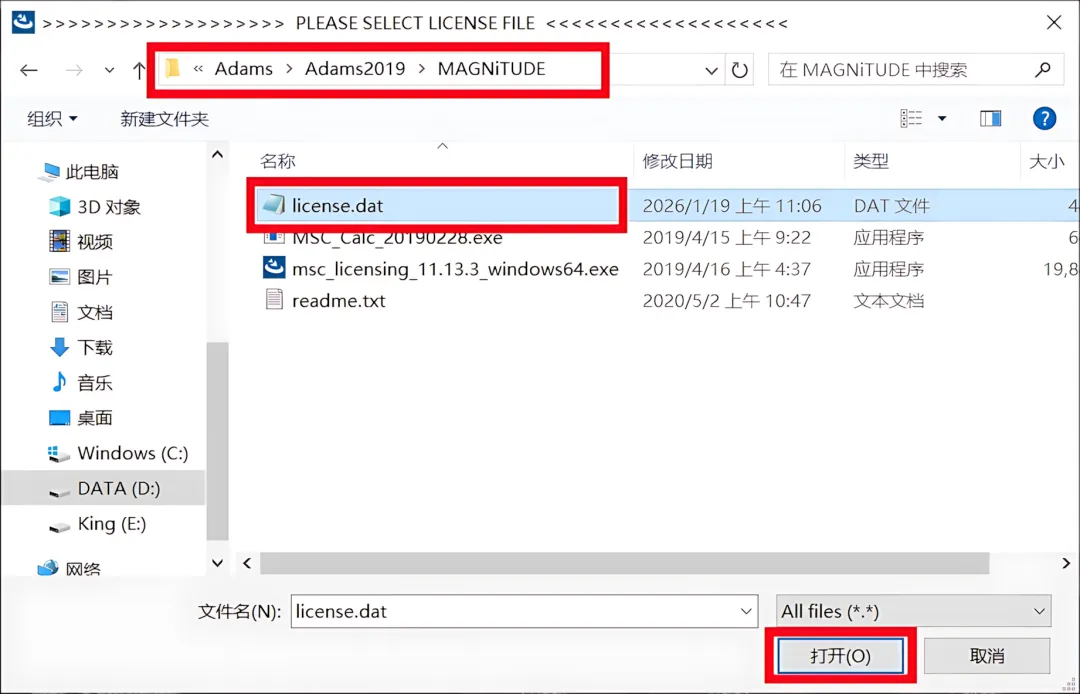This screenshot has height=694, width=1080.
Task: Click the Adams breadcrumb segment
Action: click(244, 69)
